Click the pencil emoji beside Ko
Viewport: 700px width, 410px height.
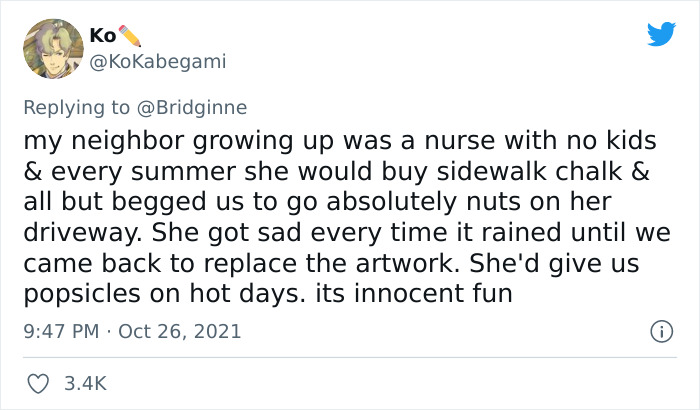[132, 35]
